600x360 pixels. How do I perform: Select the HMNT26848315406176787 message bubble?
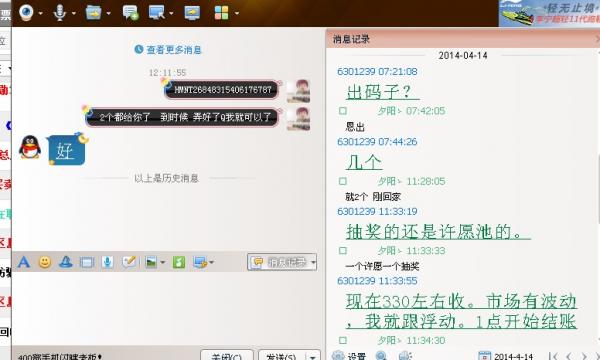tap(222, 90)
